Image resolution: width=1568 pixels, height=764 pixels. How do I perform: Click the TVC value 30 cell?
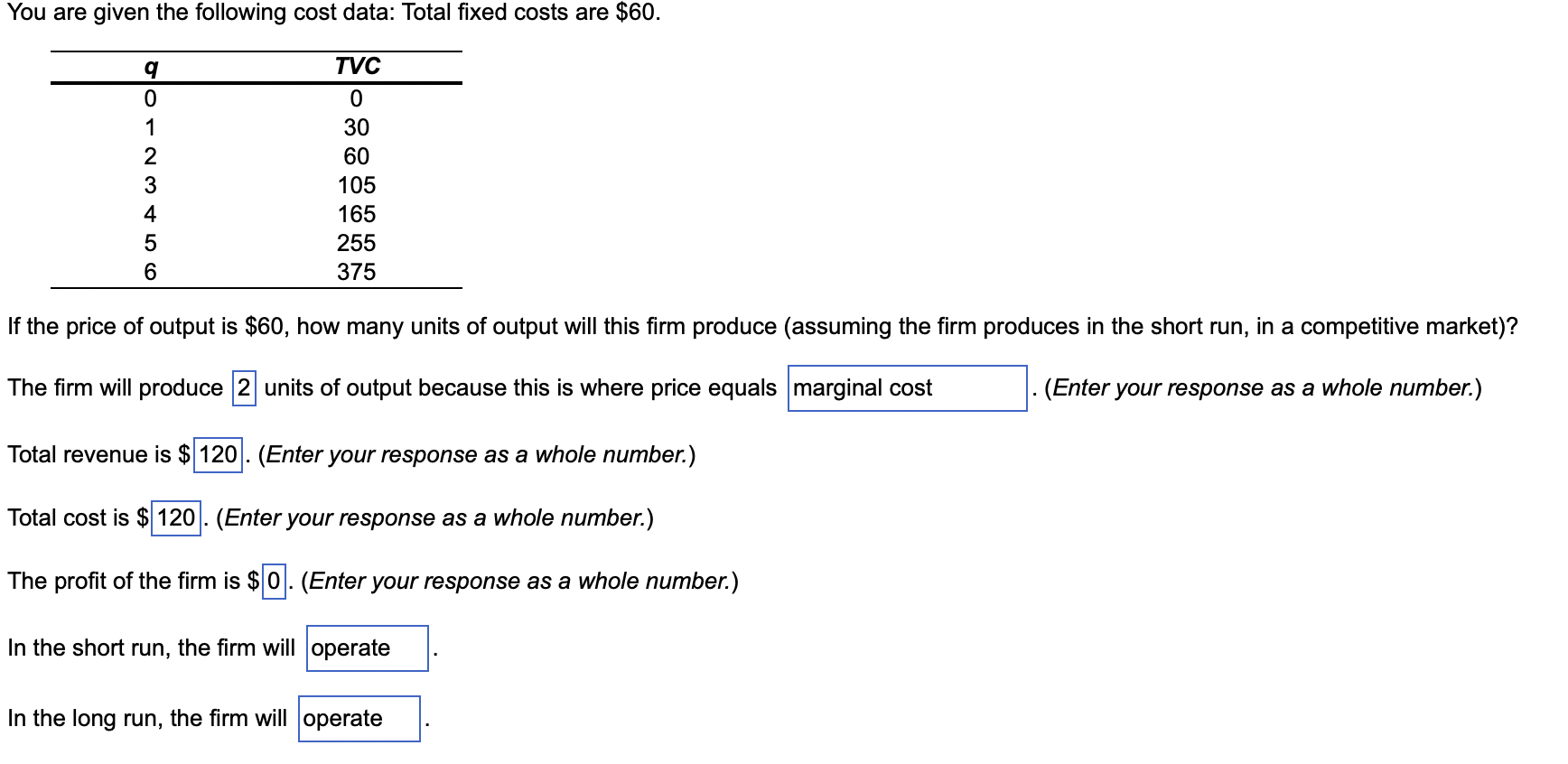356,127
